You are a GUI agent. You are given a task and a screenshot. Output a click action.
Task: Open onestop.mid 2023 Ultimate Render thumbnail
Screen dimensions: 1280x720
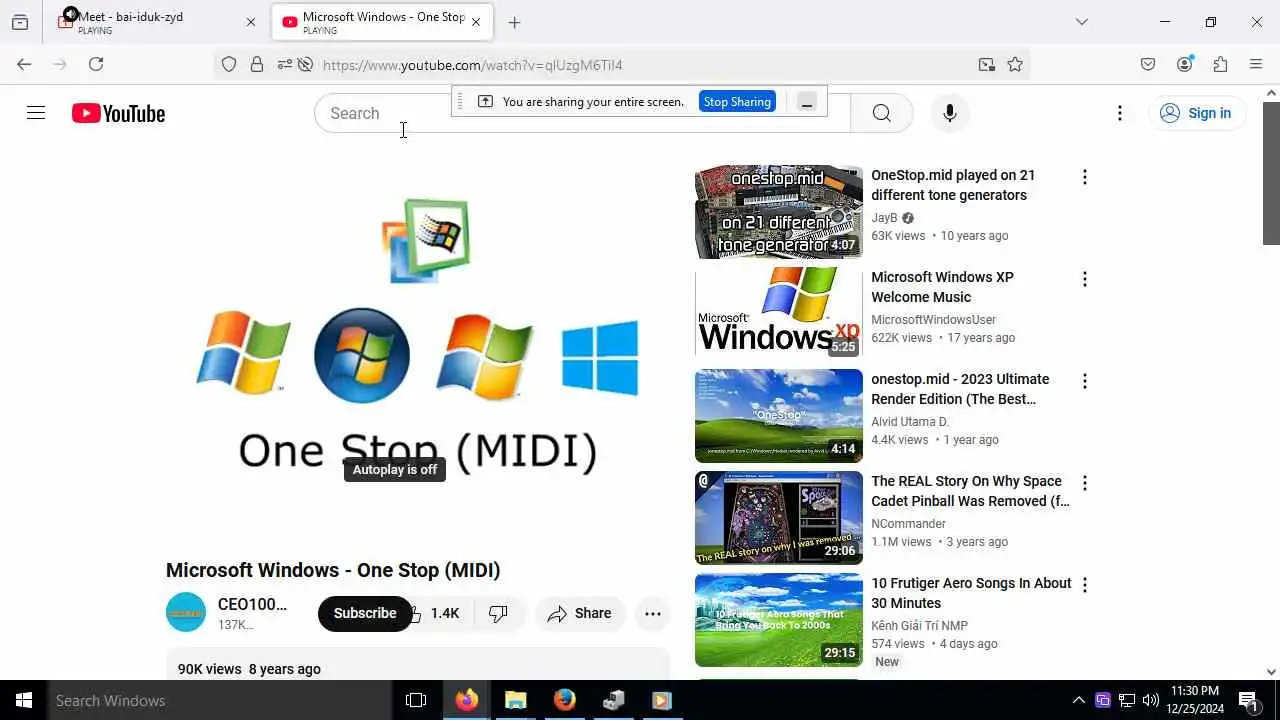coord(779,416)
